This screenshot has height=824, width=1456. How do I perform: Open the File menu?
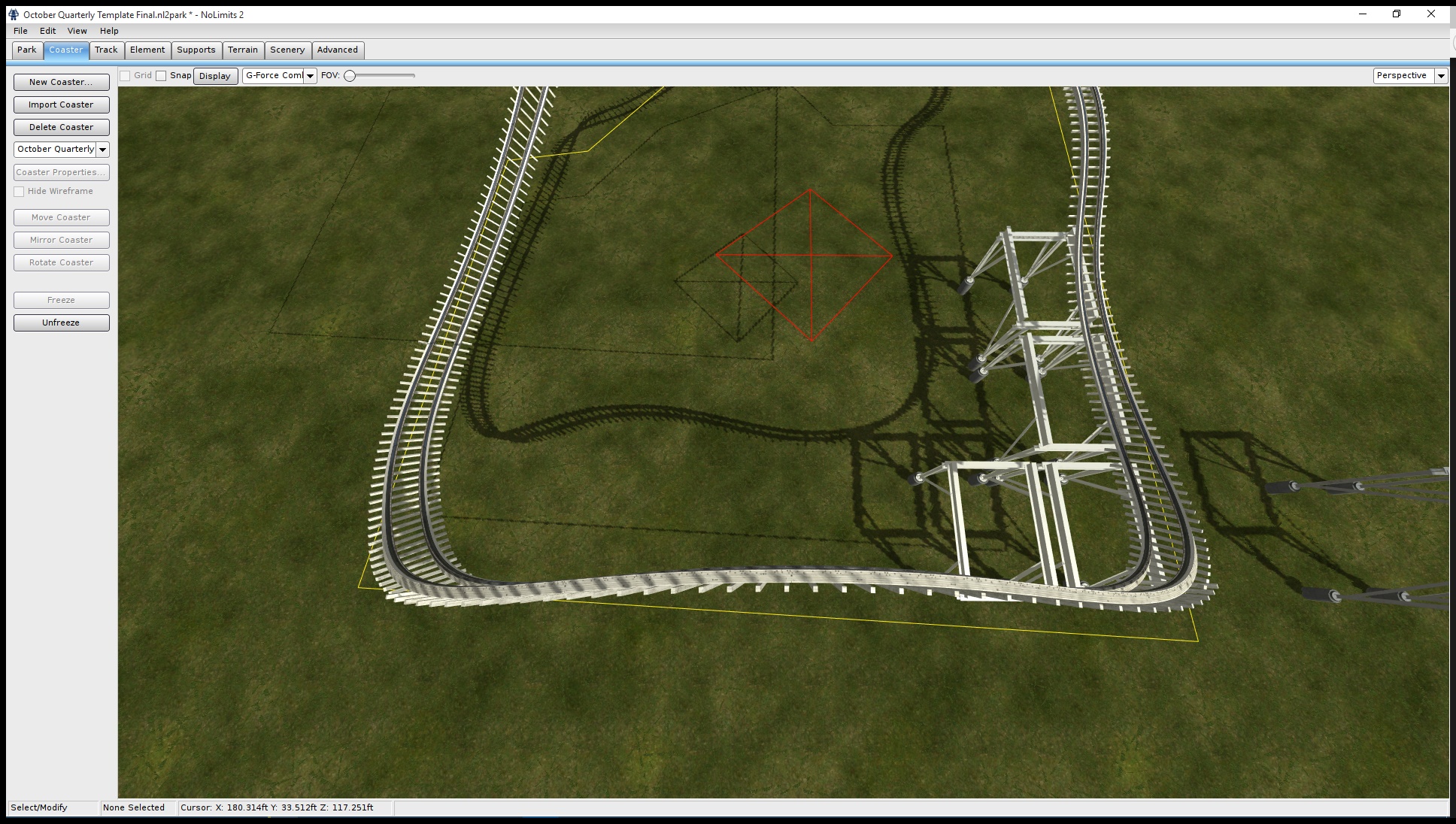pyautogui.click(x=20, y=31)
